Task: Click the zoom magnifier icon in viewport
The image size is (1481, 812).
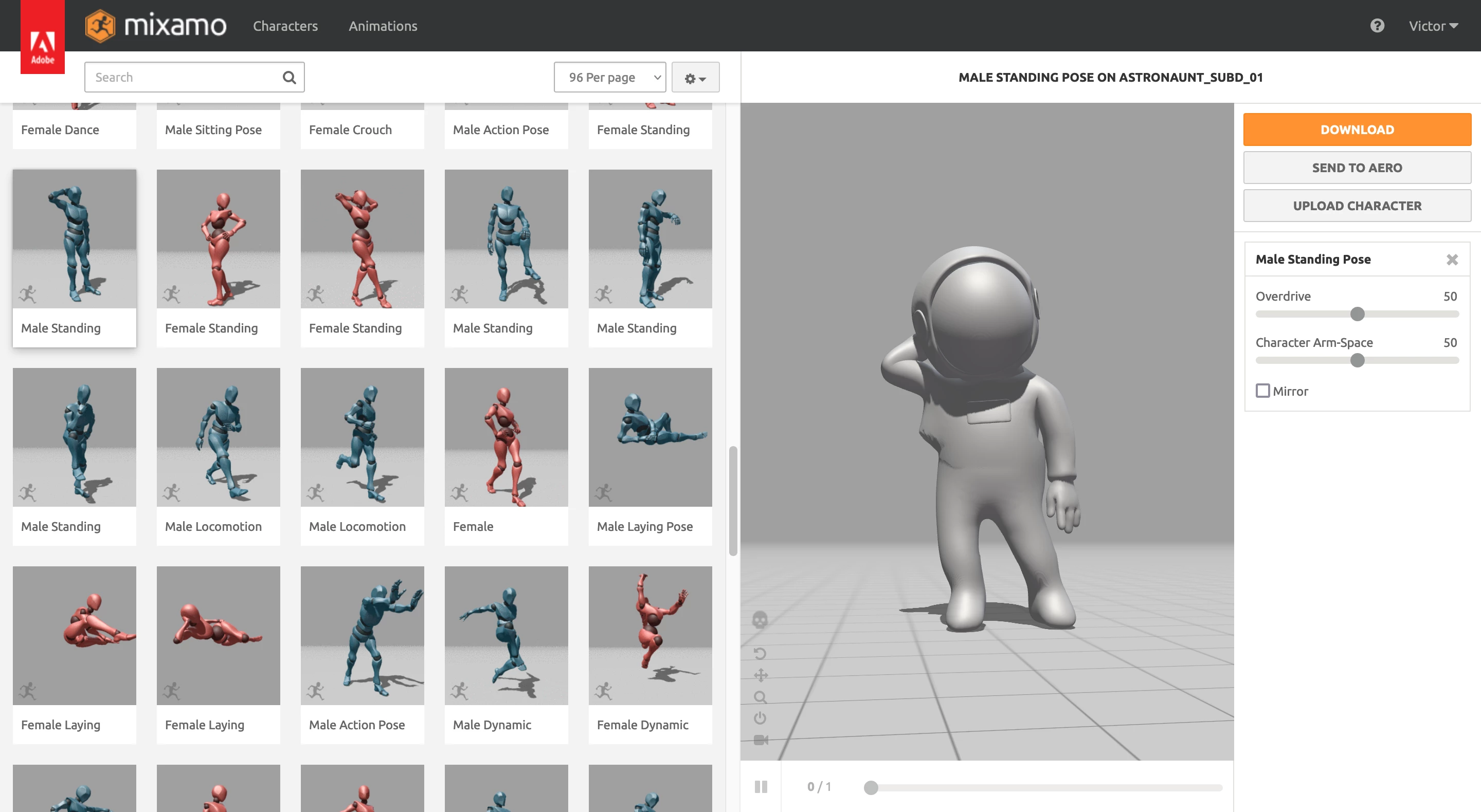Action: click(760, 697)
